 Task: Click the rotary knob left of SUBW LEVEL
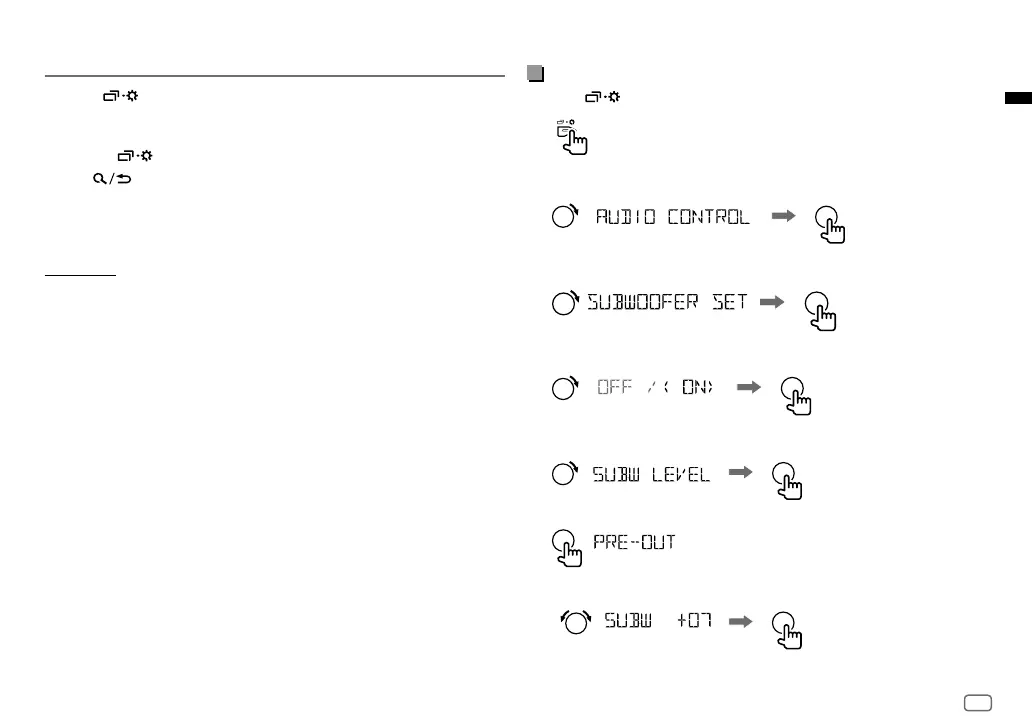click(565, 474)
